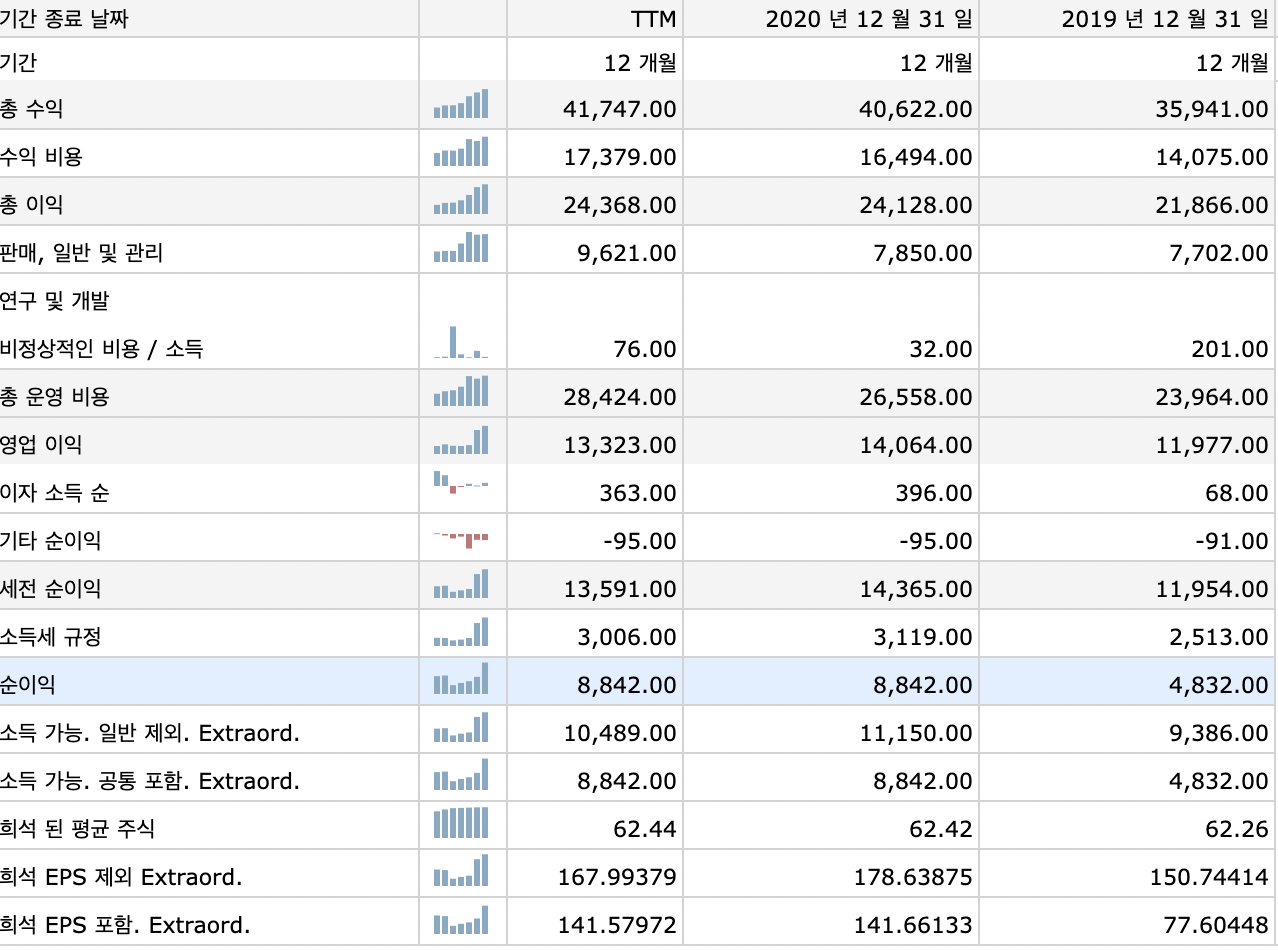Click TTM total revenue value 41,747.00

pyautogui.click(x=620, y=109)
